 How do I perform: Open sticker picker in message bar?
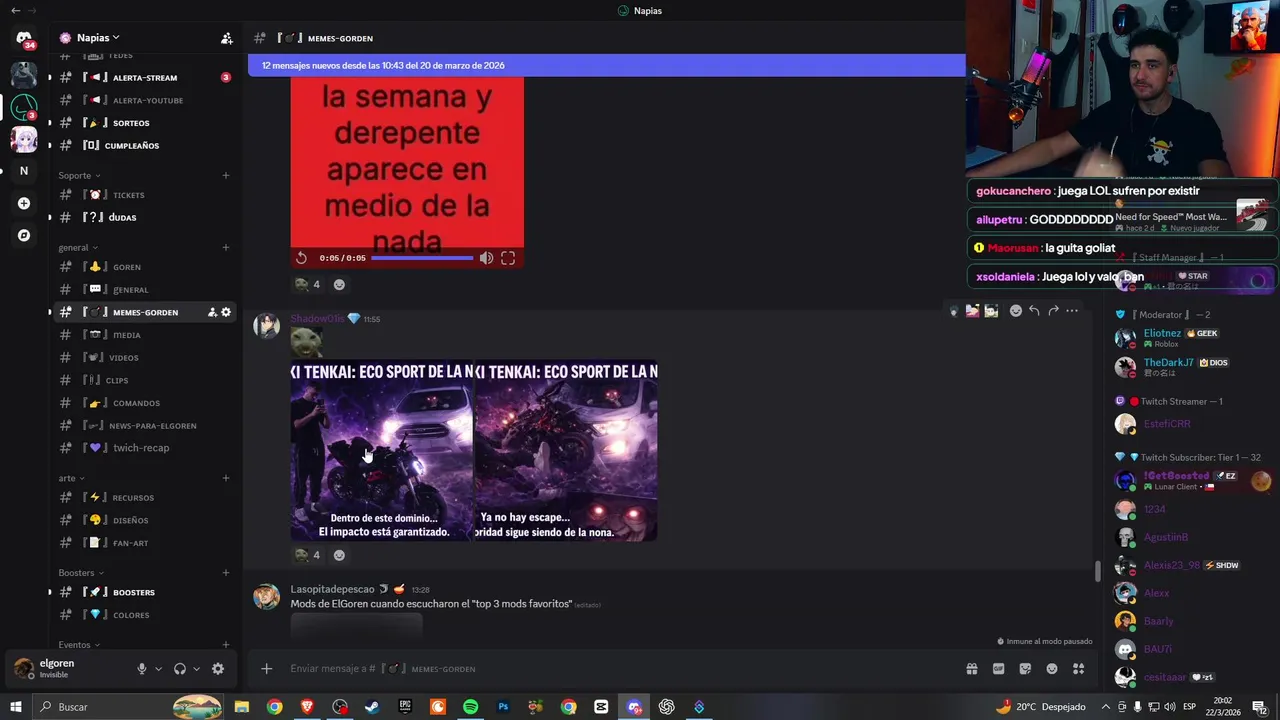pos(1025,669)
